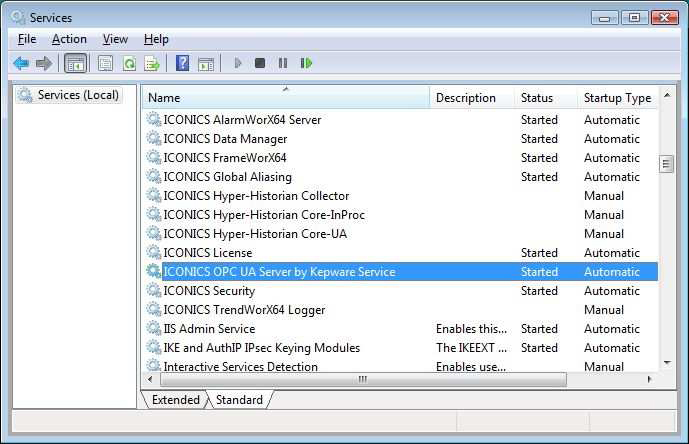Screen dimensions: 689x444
Task: Click the horizontal scrollbar thumb
Action: tap(363, 379)
